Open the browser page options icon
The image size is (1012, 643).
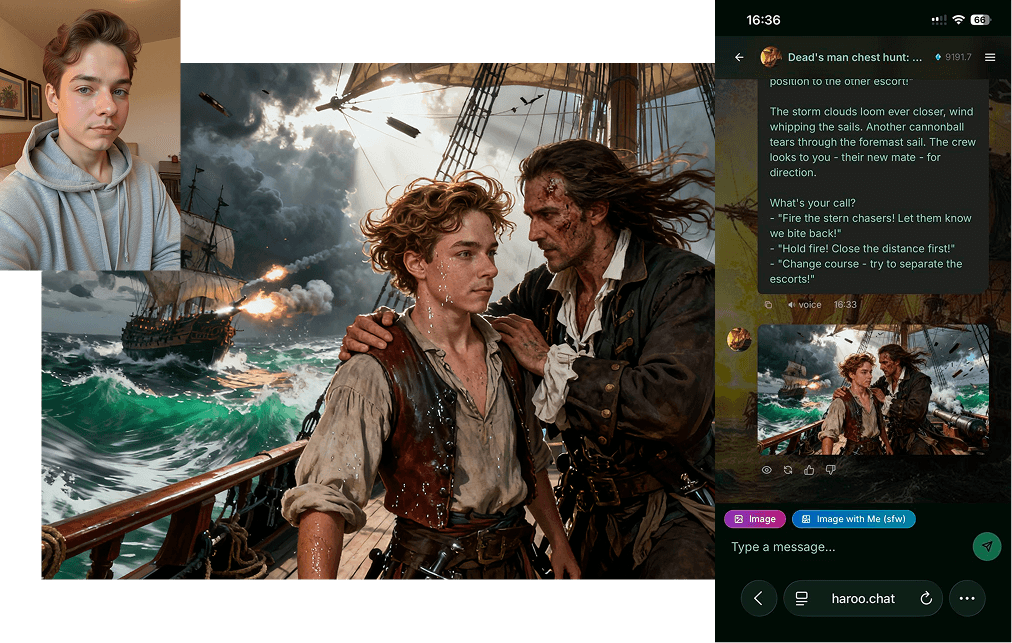point(801,598)
